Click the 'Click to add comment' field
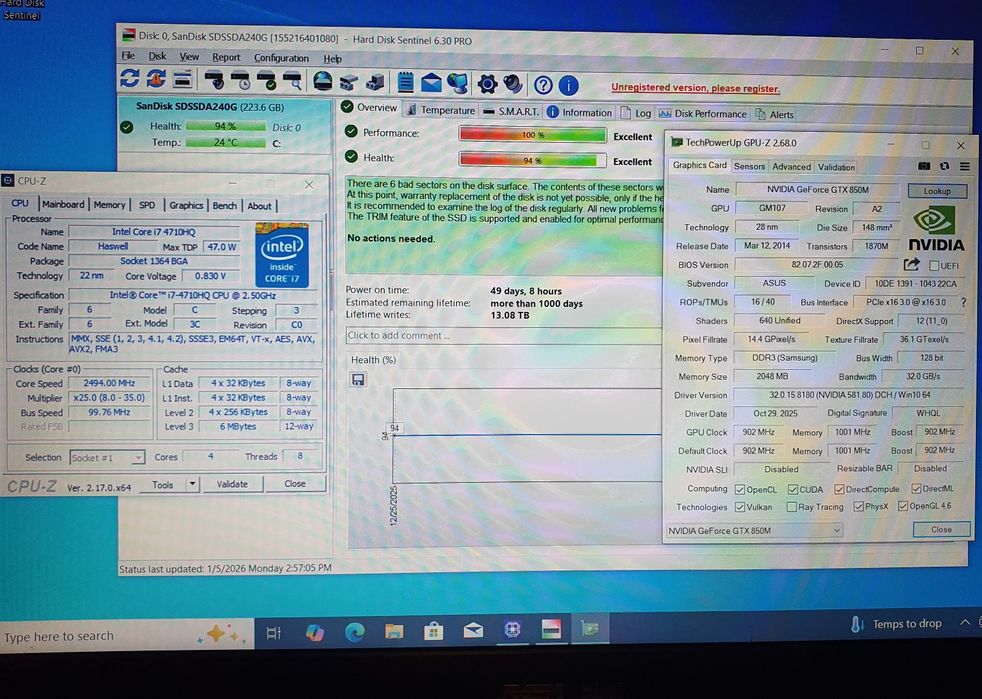Viewport: 982px width, 699px height. point(504,336)
